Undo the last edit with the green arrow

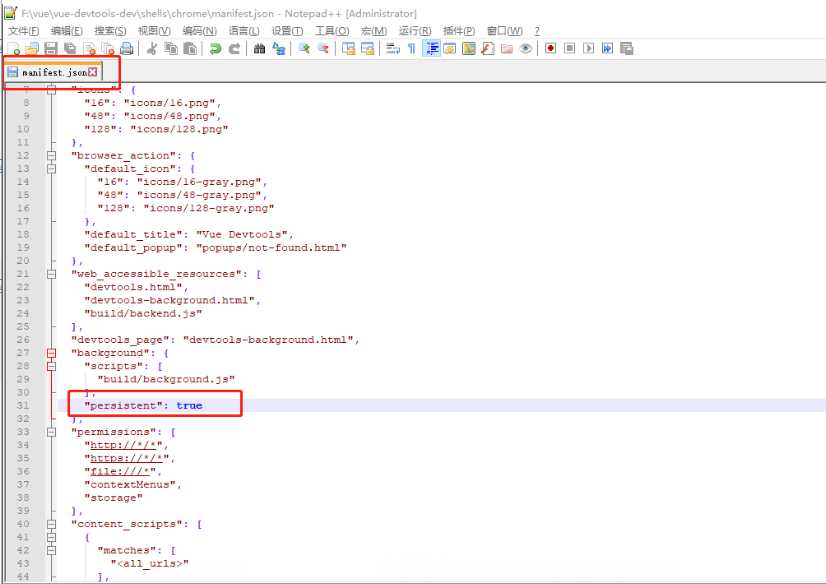tap(215, 49)
